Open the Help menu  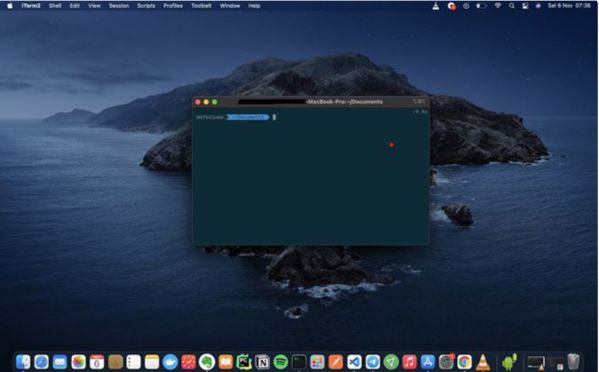click(x=254, y=6)
